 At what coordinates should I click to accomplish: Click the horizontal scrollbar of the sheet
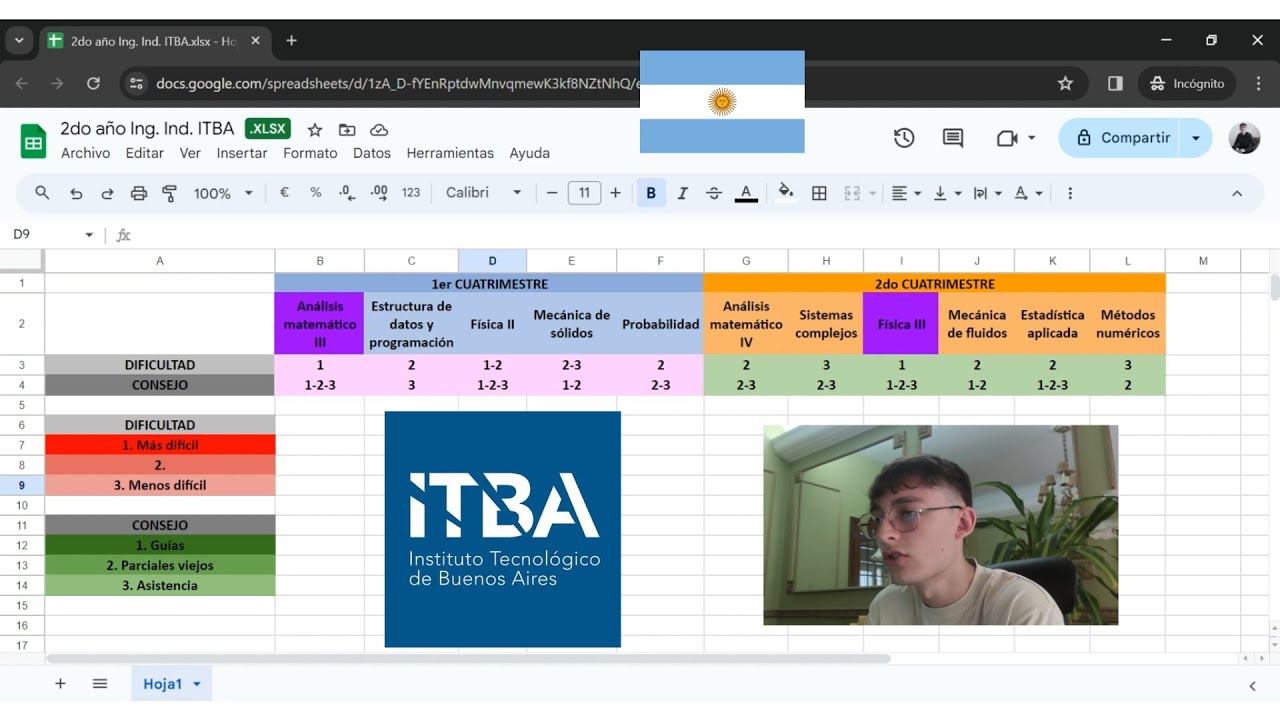pos(468,659)
